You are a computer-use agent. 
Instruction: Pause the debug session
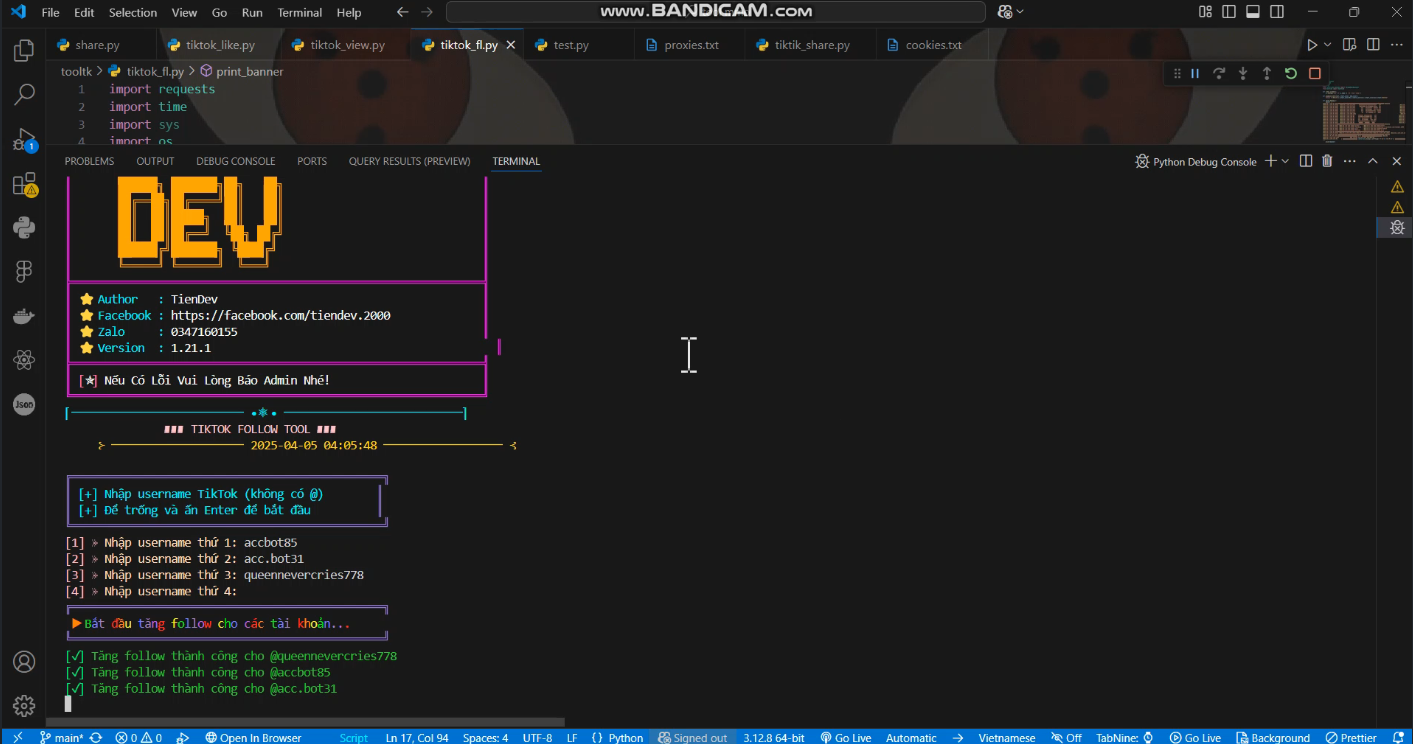(x=1194, y=73)
